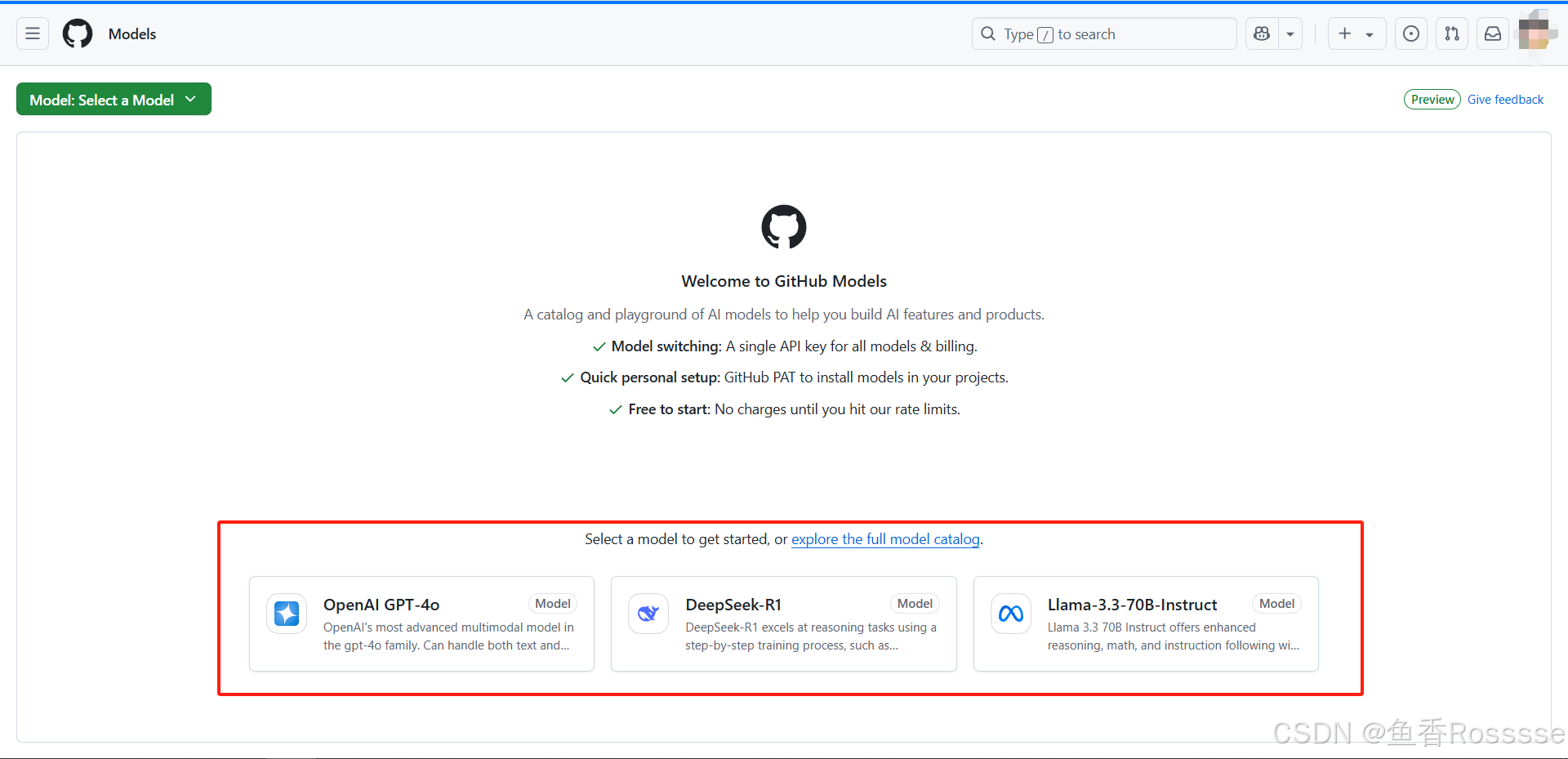The height and width of the screenshot is (759, 1568).
Task: Click the Model badge on Llama-3.3-70B-Instruct card
Action: (x=1276, y=604)
